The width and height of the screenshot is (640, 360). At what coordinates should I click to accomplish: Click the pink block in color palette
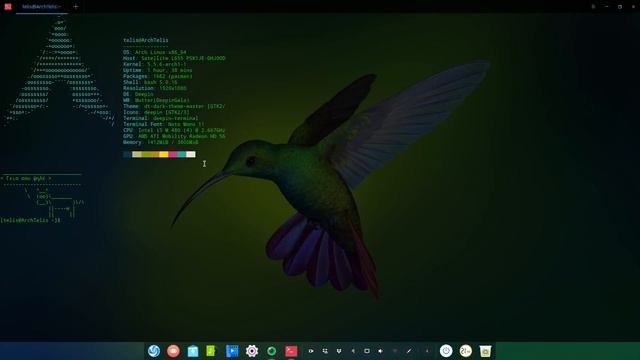(173, 154)
